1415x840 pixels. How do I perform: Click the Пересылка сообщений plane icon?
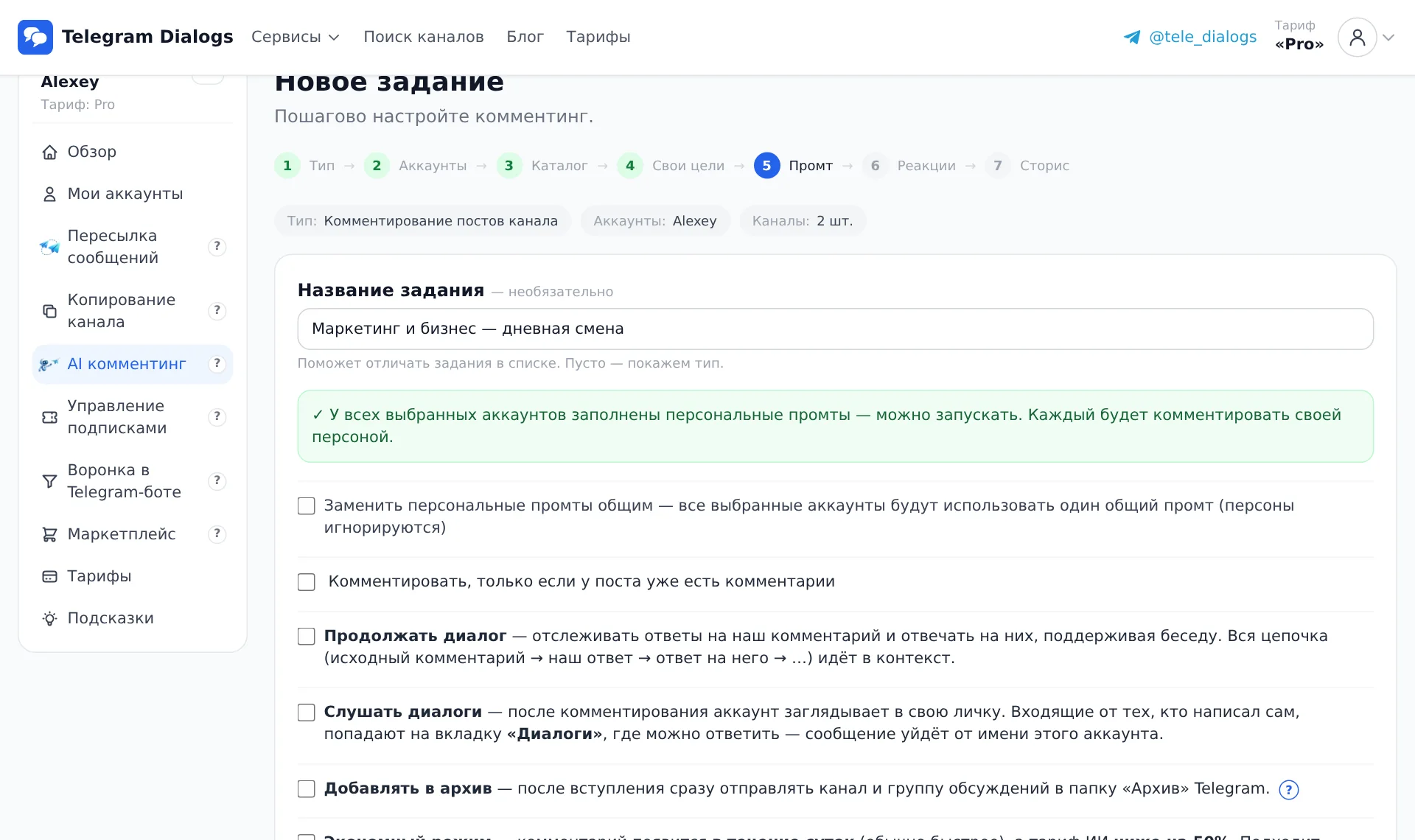49,247
